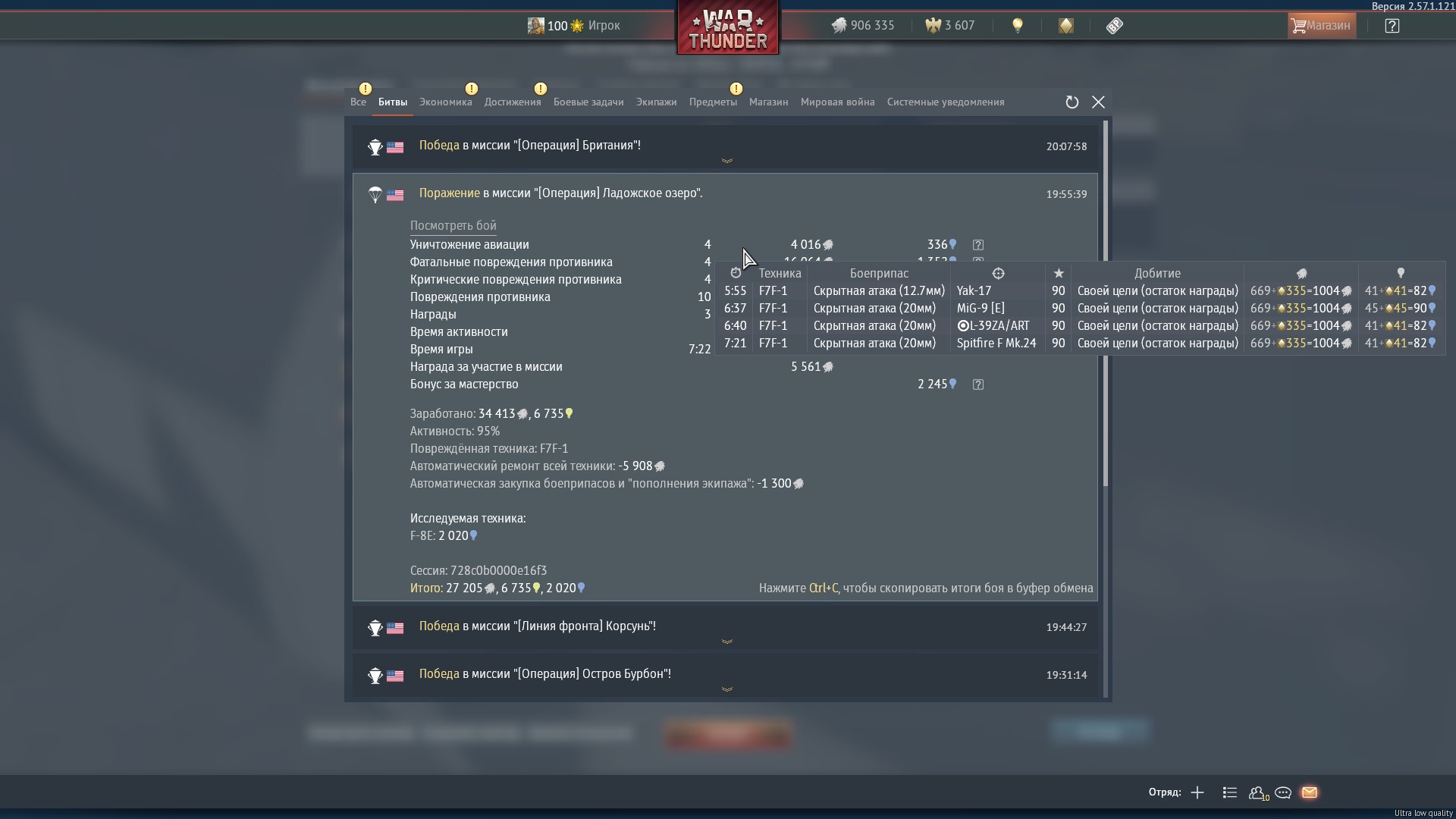Open the chat bubble icon
1456x819 pixels.
[1283, 793]
